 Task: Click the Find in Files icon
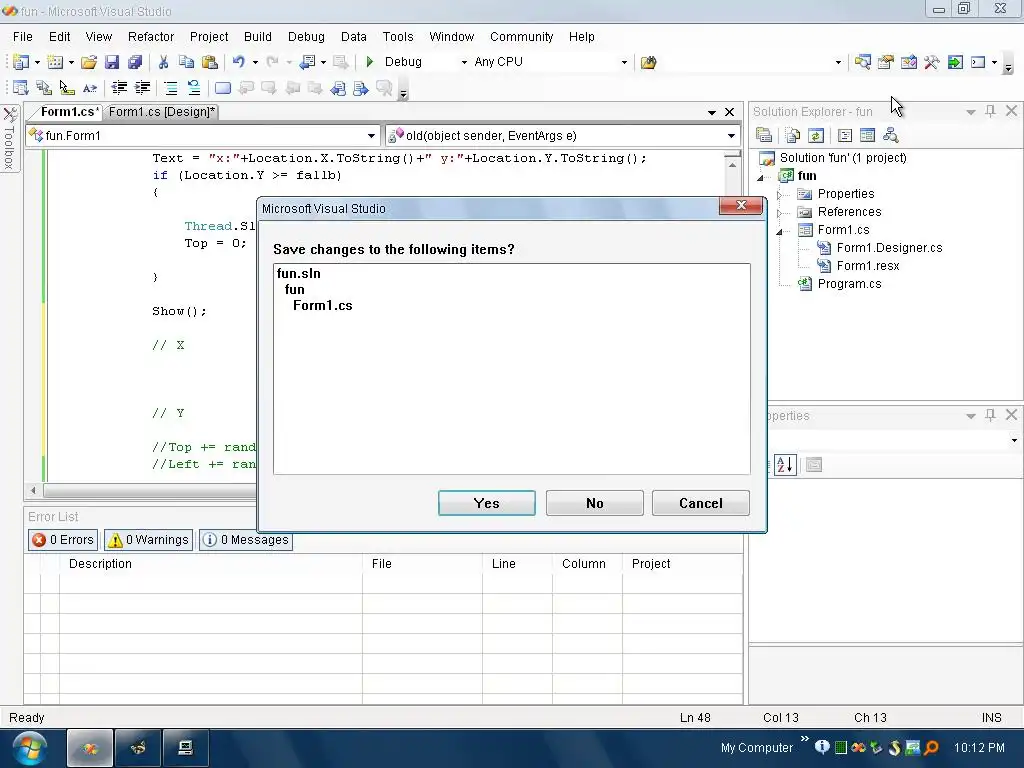click(648, 62)
